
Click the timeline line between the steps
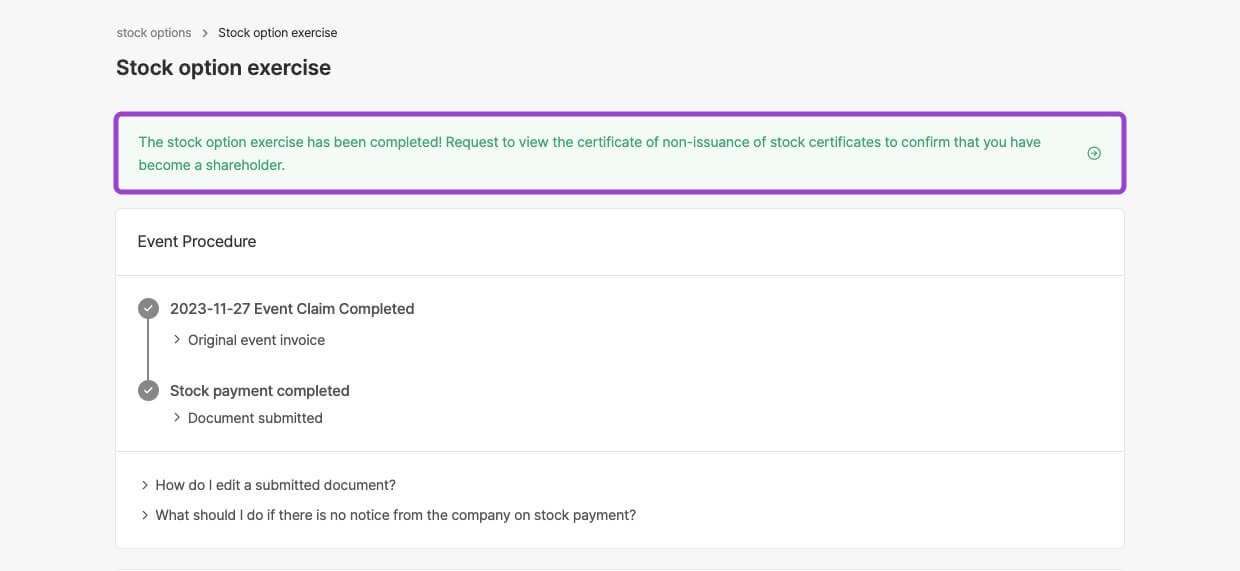tap(148, 349)
